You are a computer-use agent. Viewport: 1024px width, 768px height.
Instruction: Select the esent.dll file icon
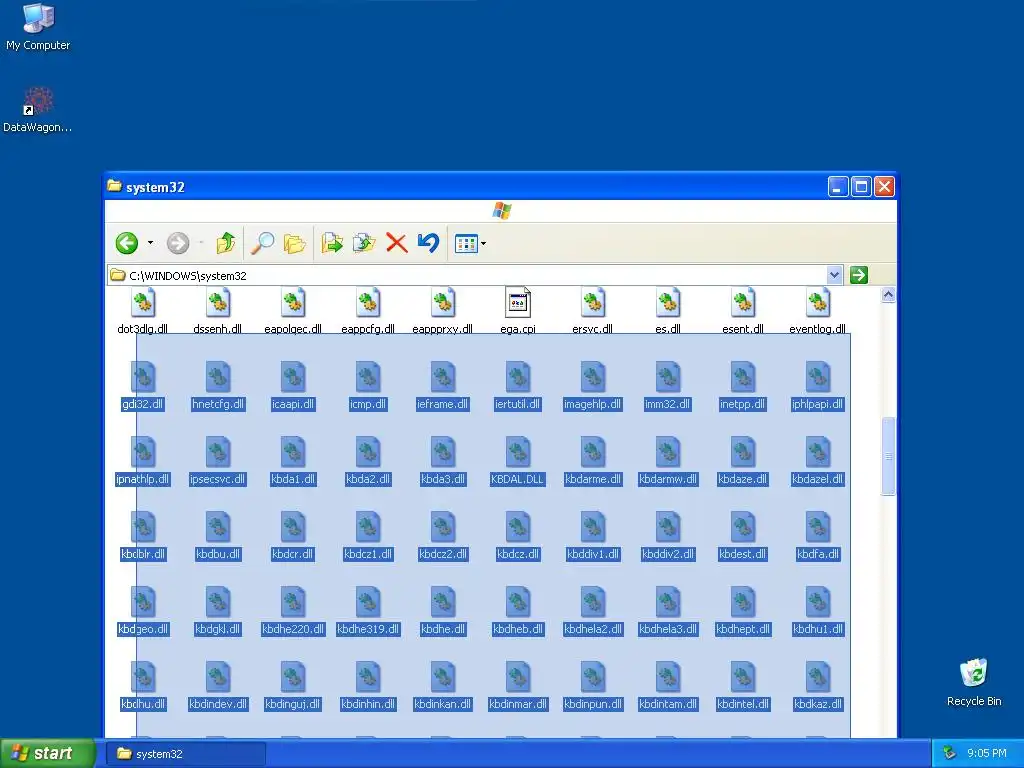click(x=743, y=304)
